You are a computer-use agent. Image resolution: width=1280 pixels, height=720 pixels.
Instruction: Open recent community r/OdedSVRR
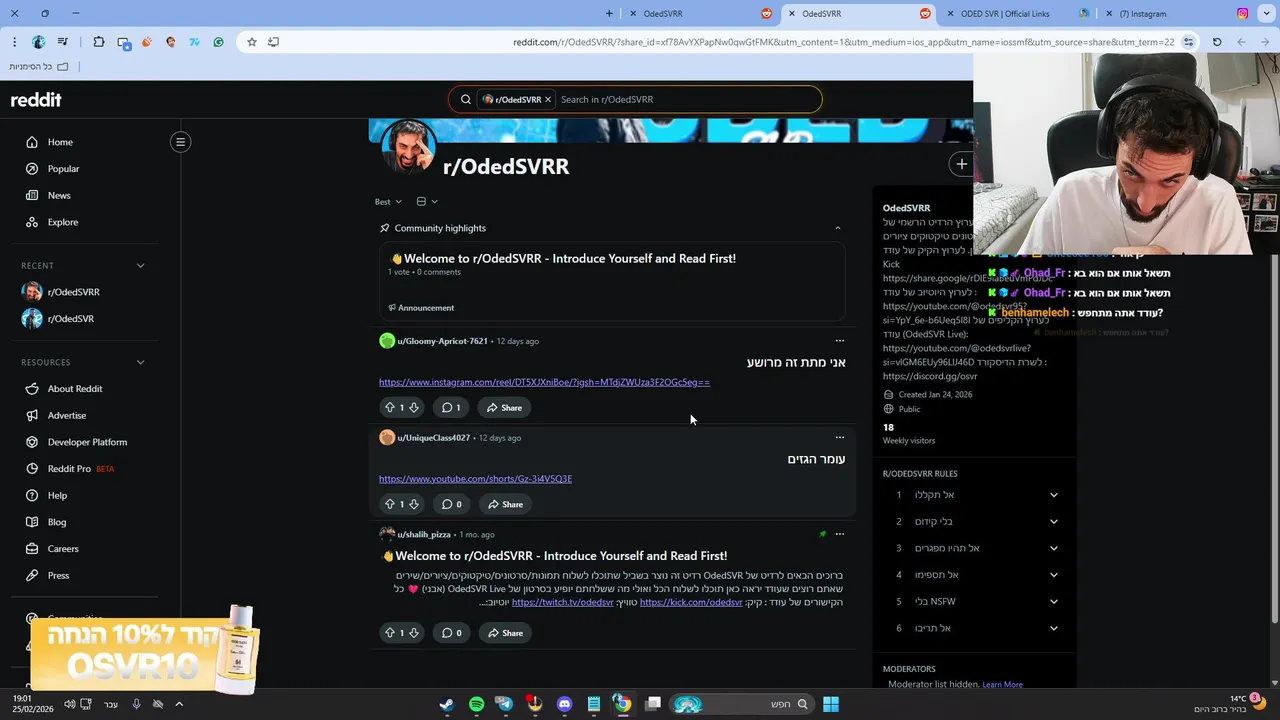pyautogui.click(x=73, y=292)
